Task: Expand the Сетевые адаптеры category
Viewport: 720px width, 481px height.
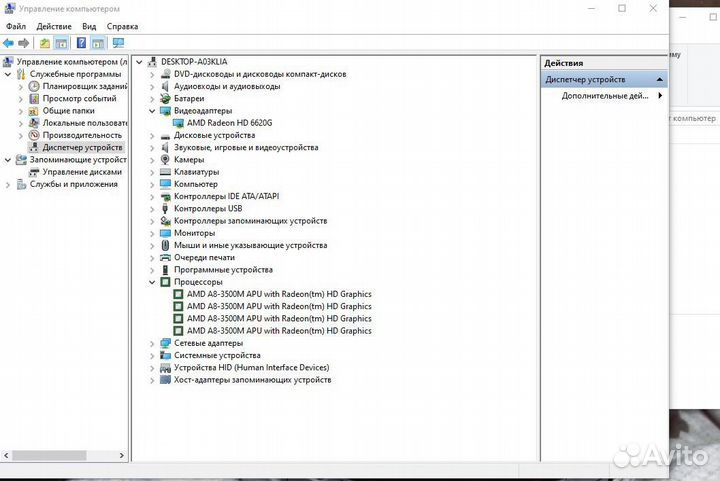Action: pyautogui.click(x=152, y=343)
